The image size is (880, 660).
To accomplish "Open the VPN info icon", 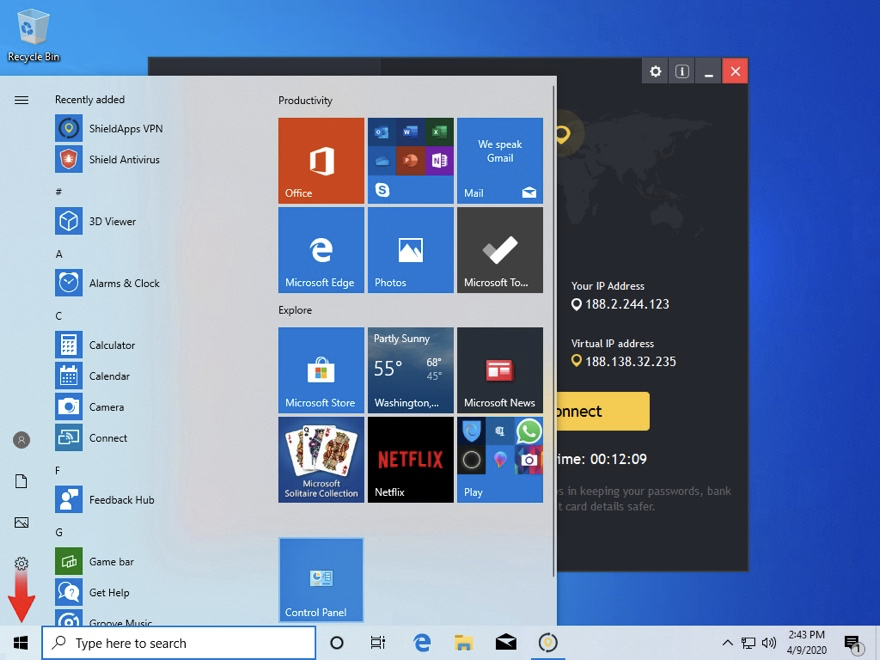I will click(x=682, y=72).
